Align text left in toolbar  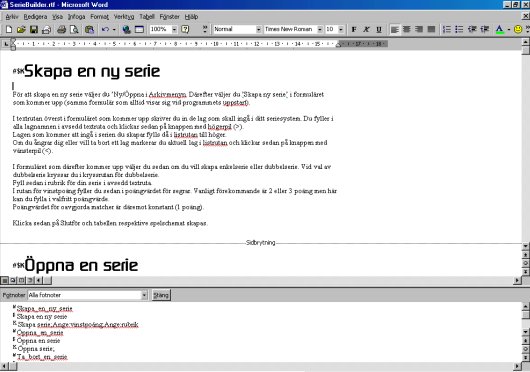tap(394, 29)
